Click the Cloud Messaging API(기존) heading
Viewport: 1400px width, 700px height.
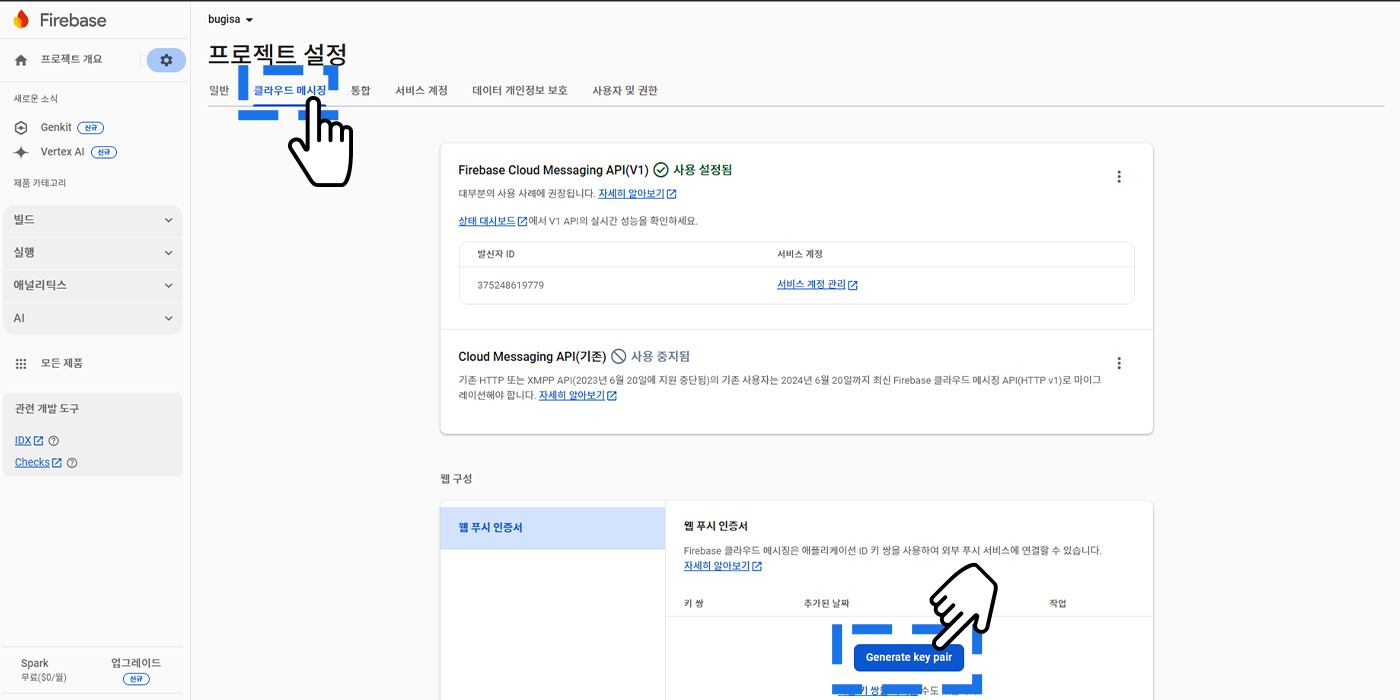[x=532, y=356]
